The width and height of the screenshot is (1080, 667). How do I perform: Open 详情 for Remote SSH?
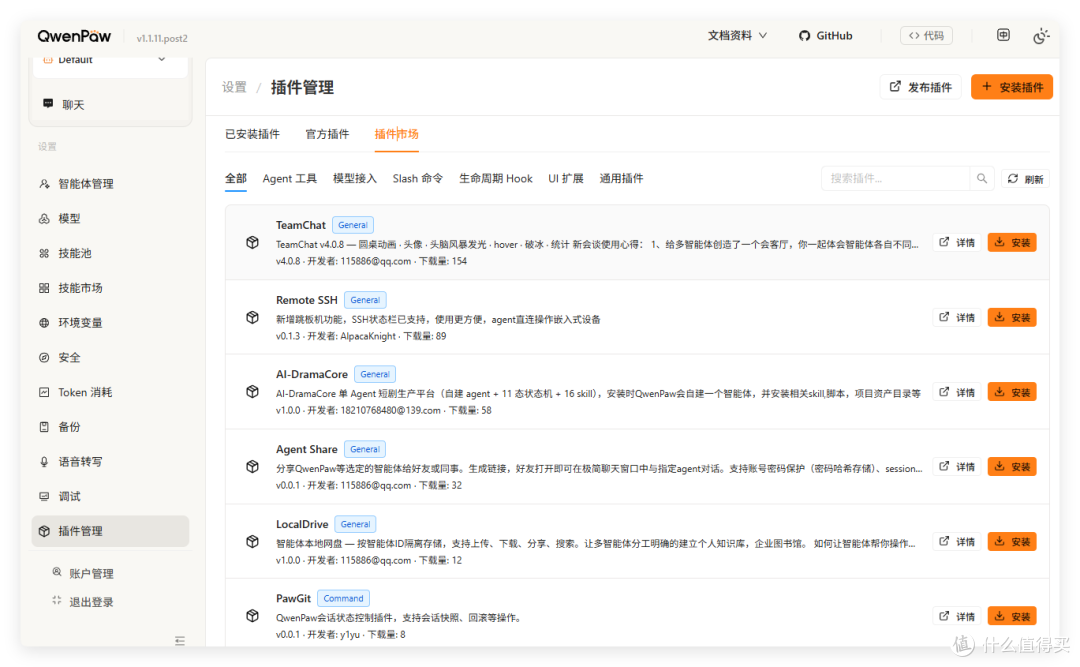pyautogui.click(x=957, y=318)
